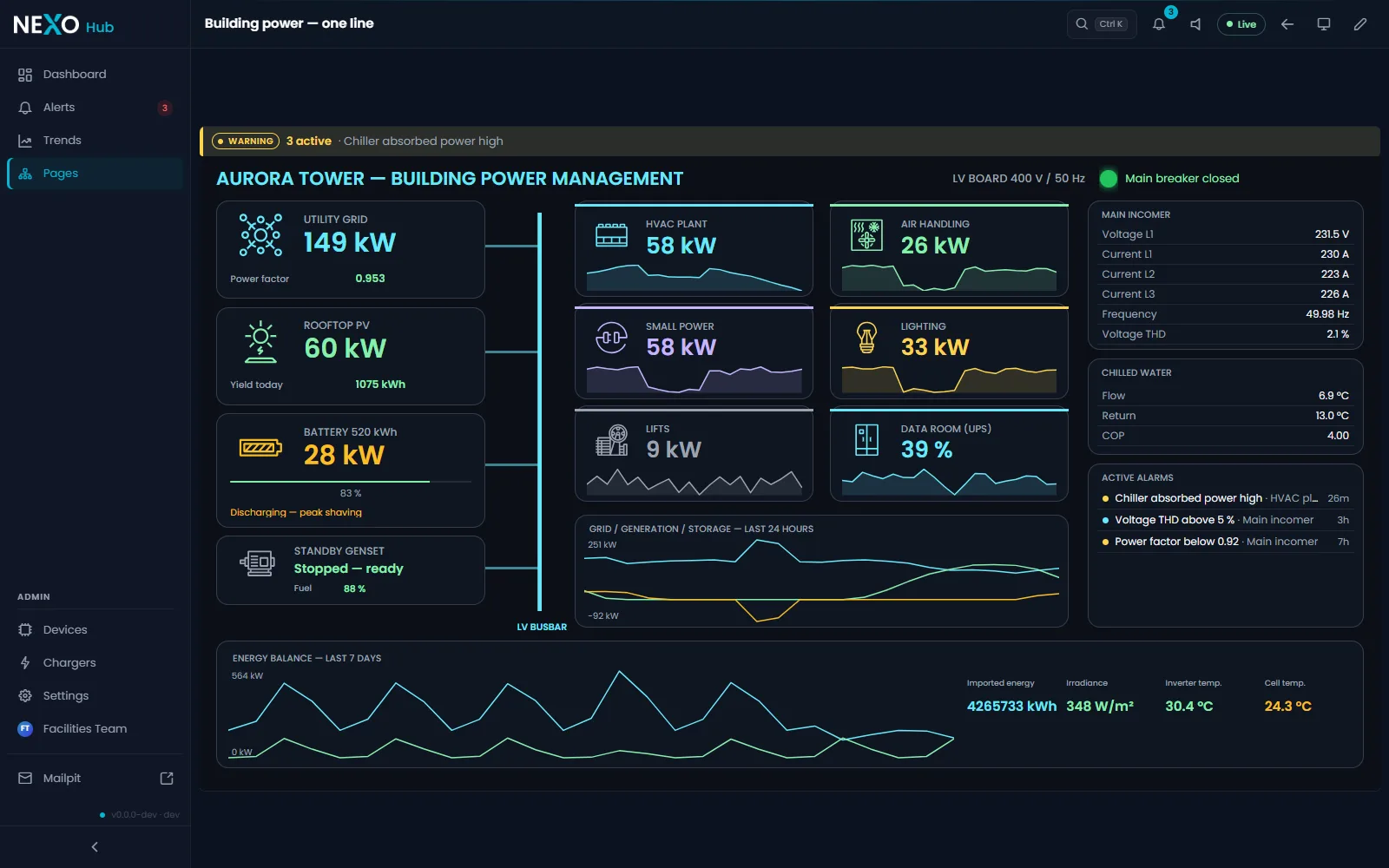Click the Power factor 0.953 value

pyautogui.click(x=370, y=279)
